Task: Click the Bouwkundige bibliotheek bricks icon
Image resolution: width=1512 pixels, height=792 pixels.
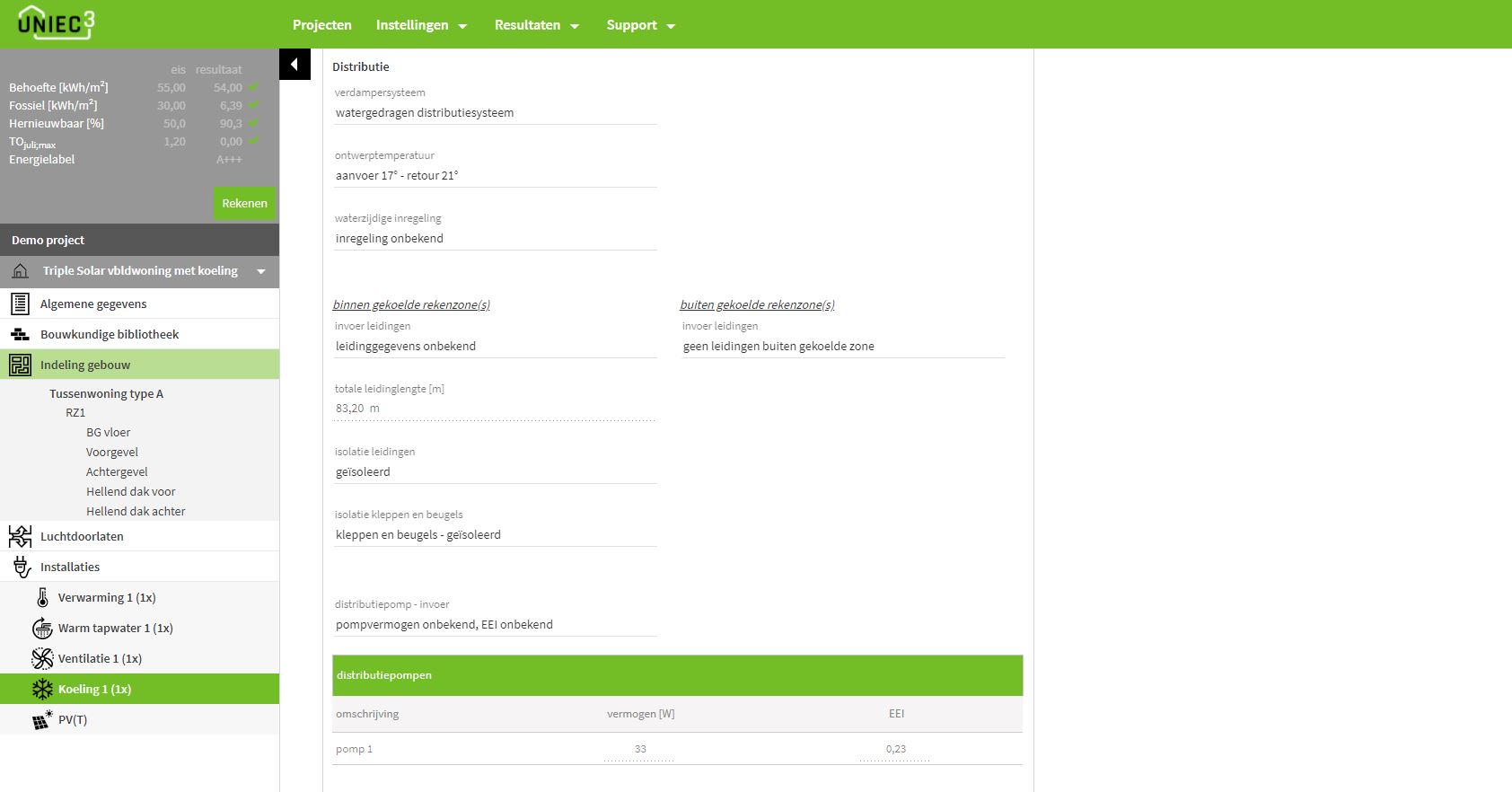Action: point(20,334)
